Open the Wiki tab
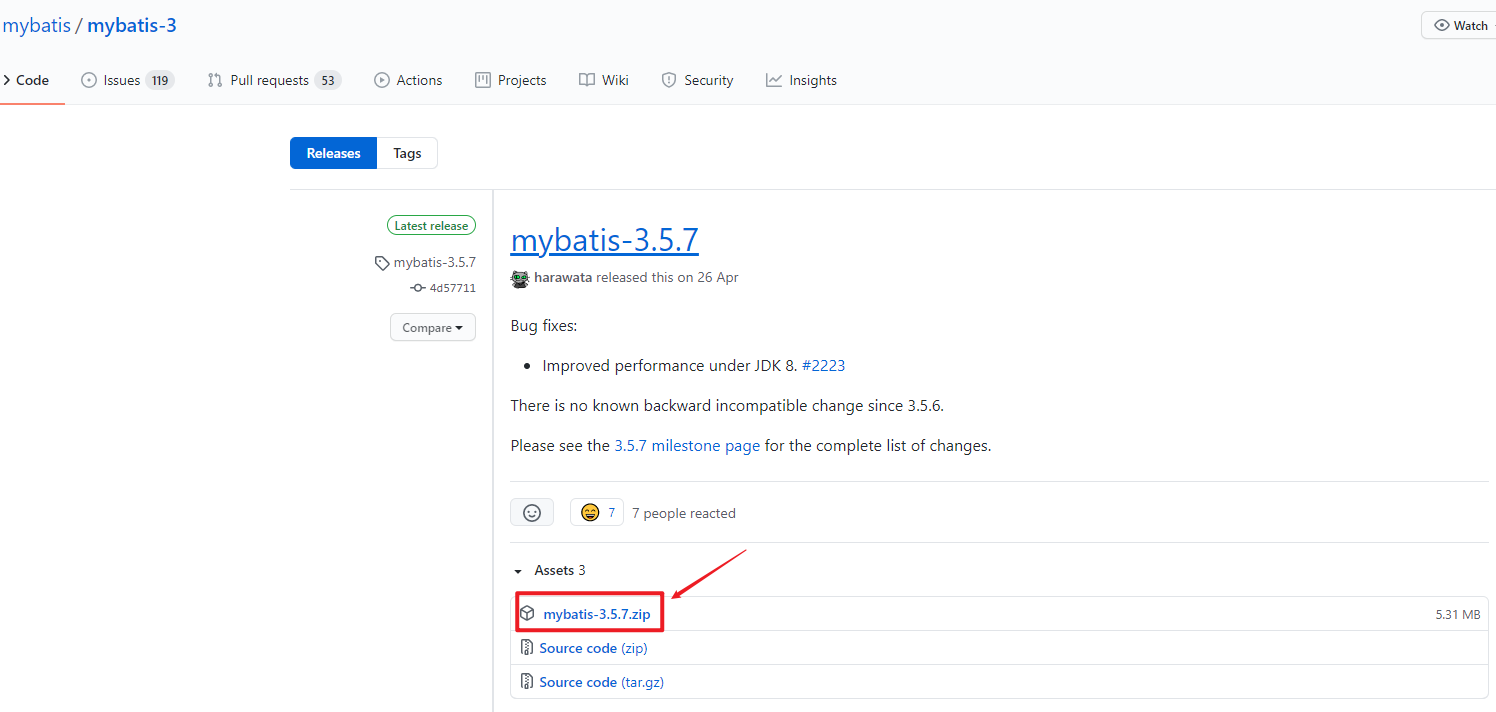 (x=604, y=80)
